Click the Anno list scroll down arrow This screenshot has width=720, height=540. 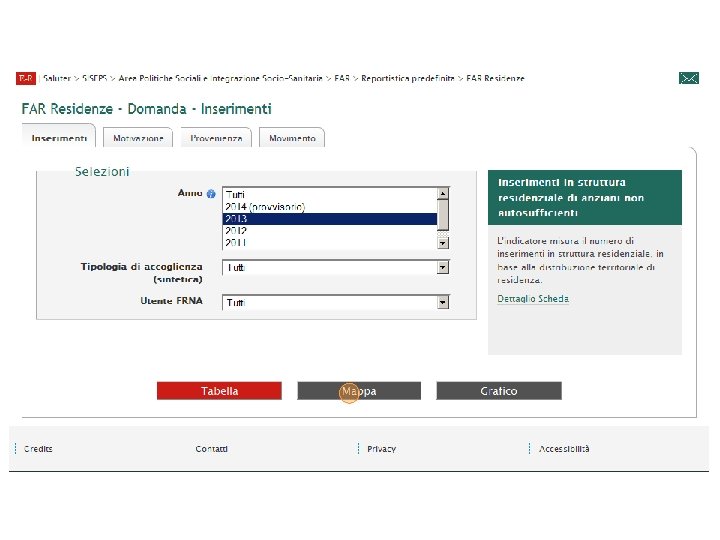coord(443,243)
